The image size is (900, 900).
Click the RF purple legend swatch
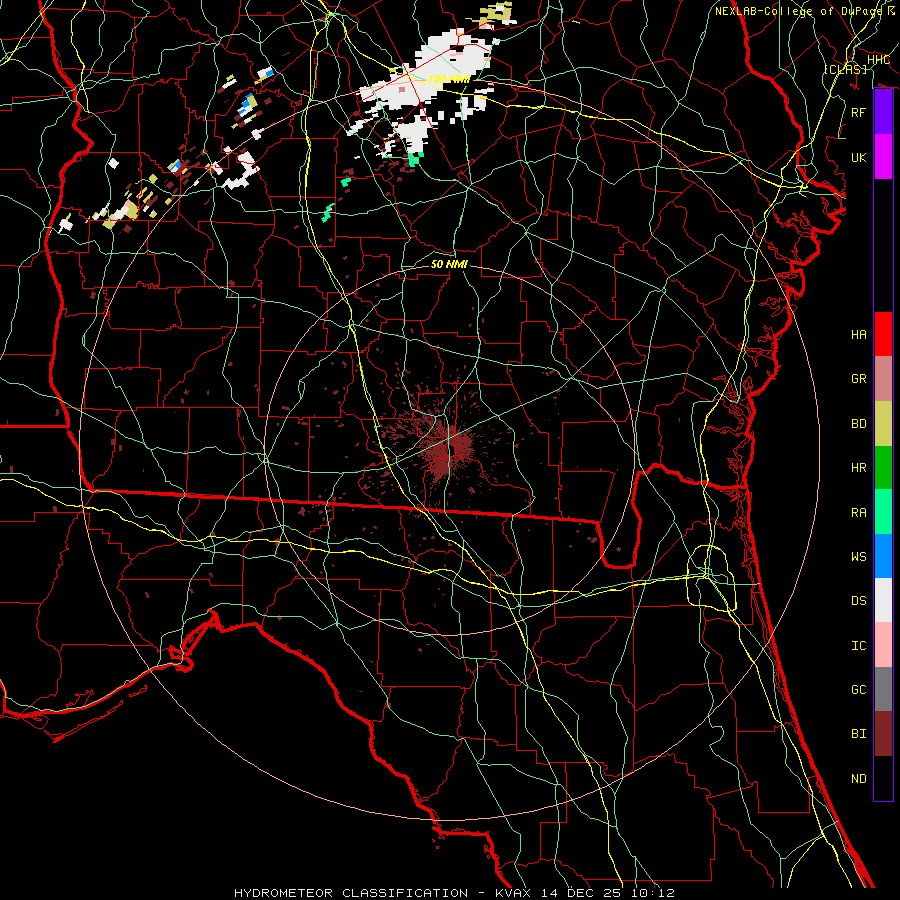point(883,112)
